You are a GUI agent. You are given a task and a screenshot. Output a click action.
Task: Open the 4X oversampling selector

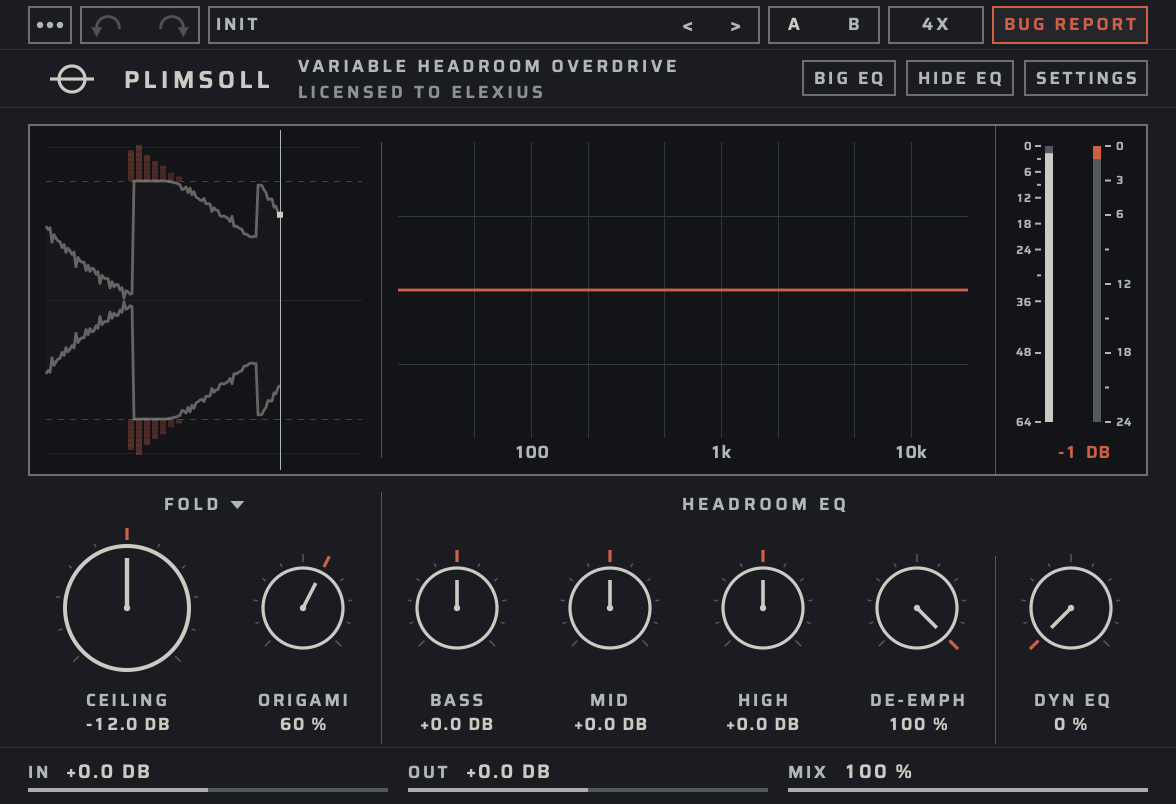pyautogui.click(x=936, y=25)
